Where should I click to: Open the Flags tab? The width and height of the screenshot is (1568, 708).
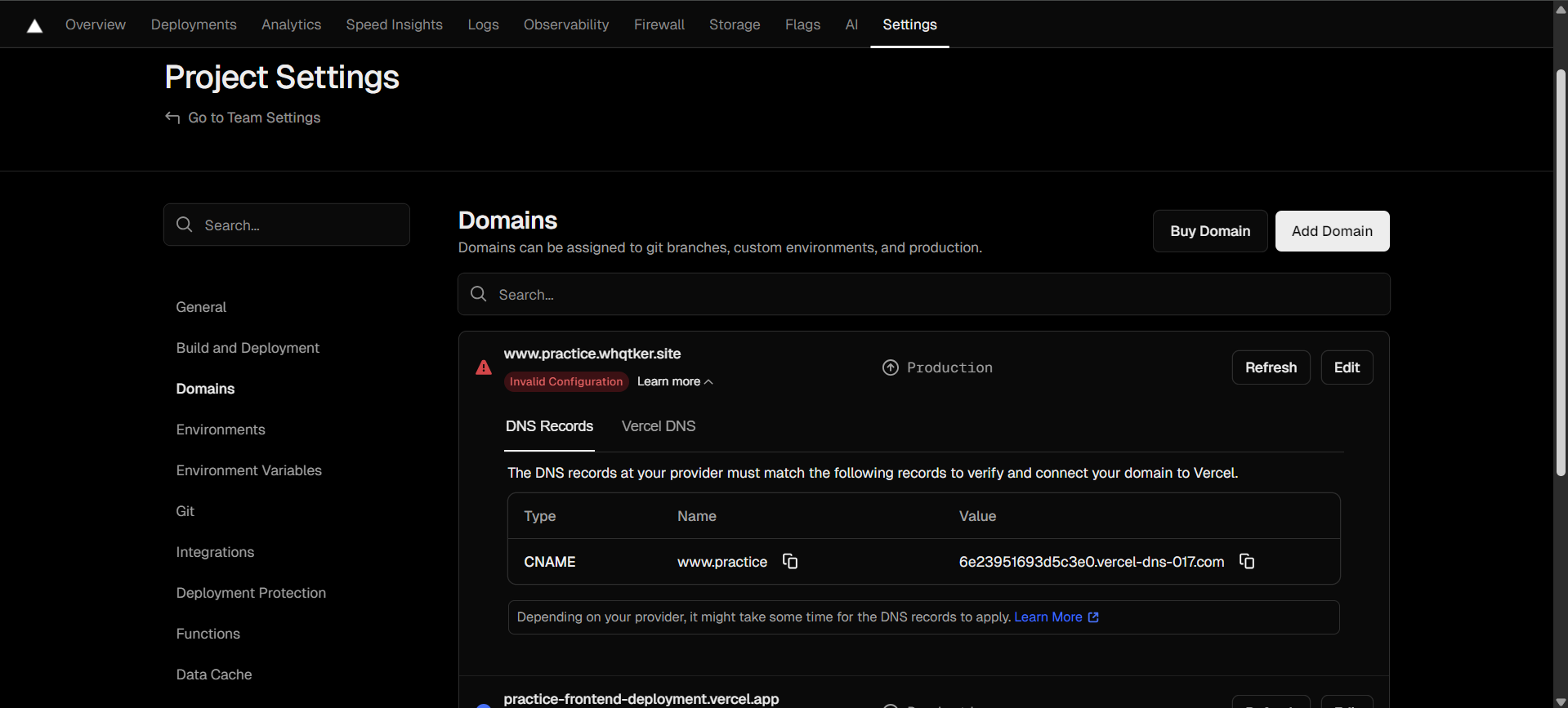click(802, 24)
